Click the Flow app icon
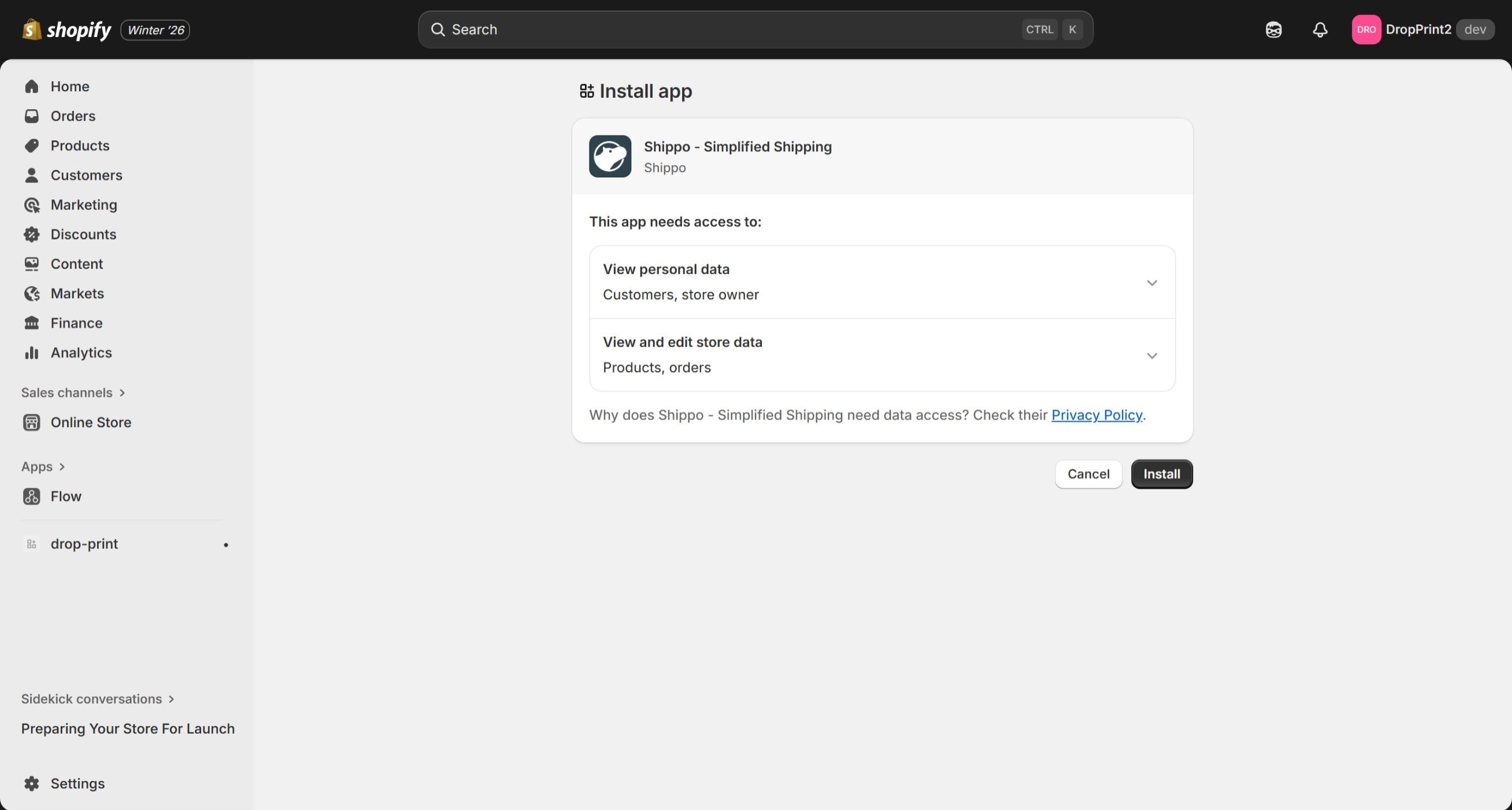Viewport: 1512px width, 810px height. [x=32, y=496]
